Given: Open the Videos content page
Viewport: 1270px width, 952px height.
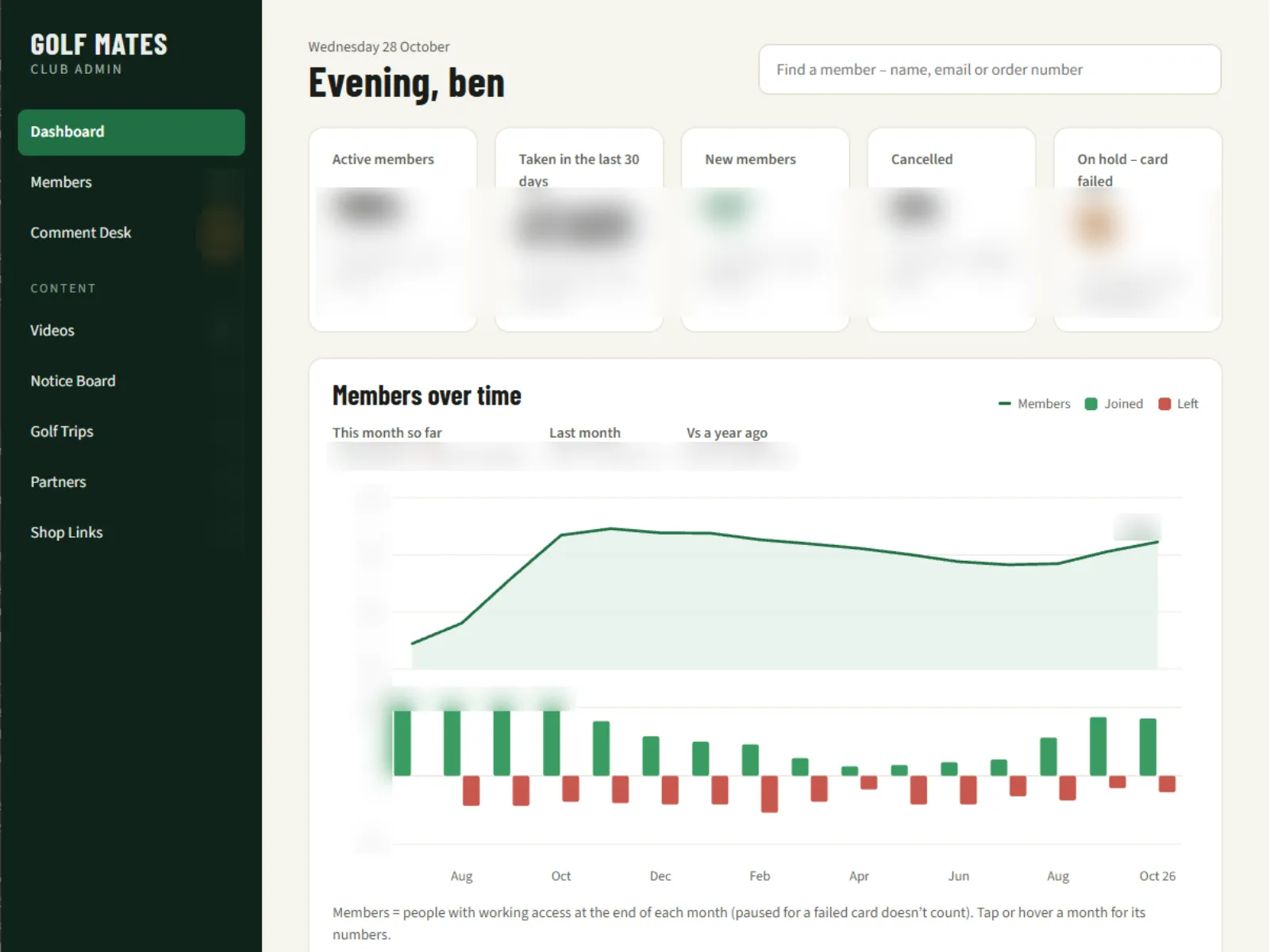Looking at the screenshot, I should click(x=131, y=330).
